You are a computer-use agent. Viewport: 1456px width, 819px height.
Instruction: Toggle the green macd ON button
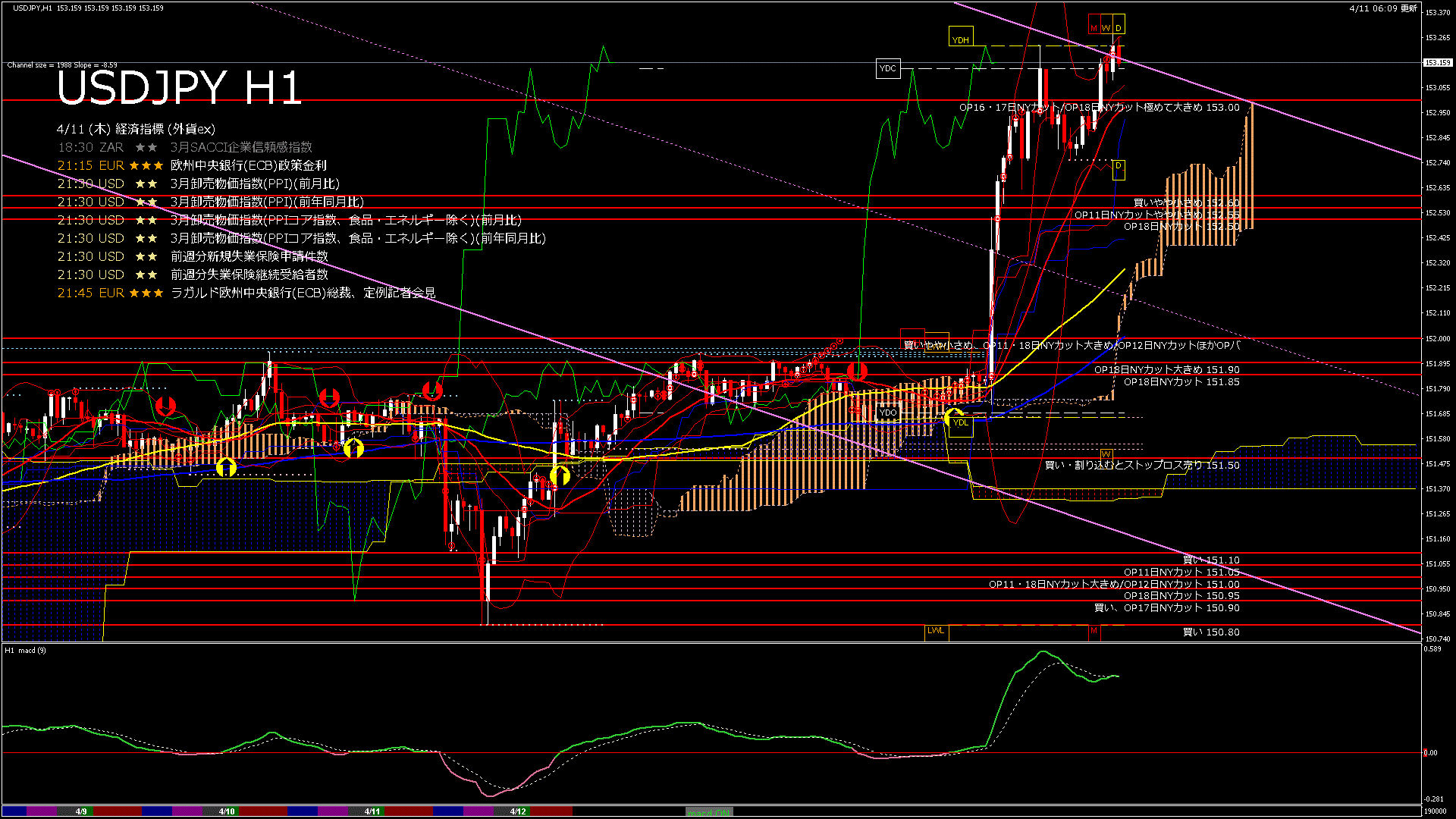[709, 812]
